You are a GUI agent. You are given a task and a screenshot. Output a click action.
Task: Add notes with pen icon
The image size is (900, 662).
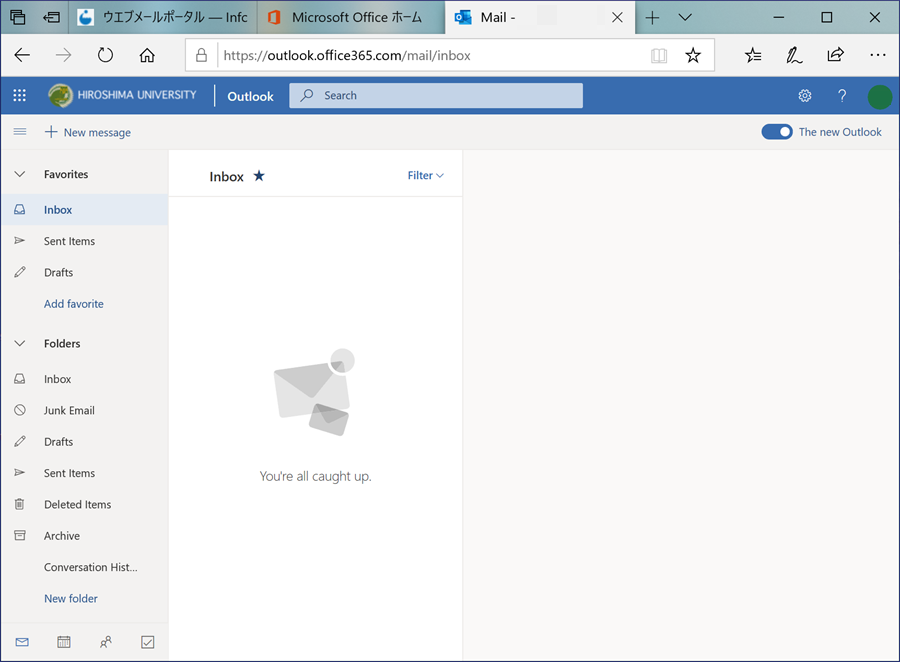pyautogui.click(x=794, y=55)
